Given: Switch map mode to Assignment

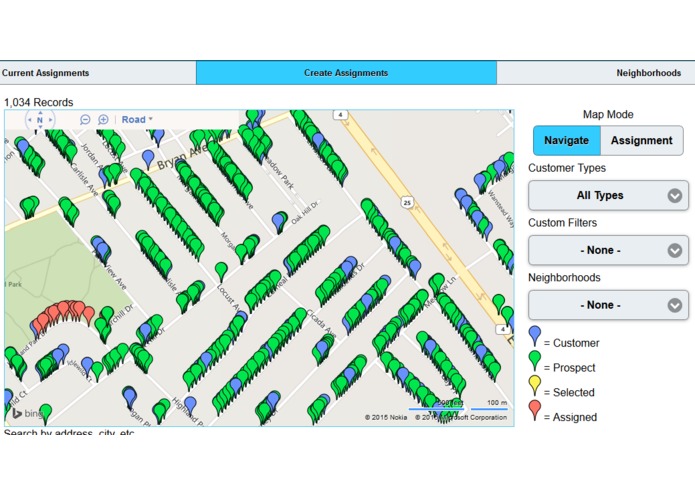Looking at the screenshot, I should (x=641, y=140).
